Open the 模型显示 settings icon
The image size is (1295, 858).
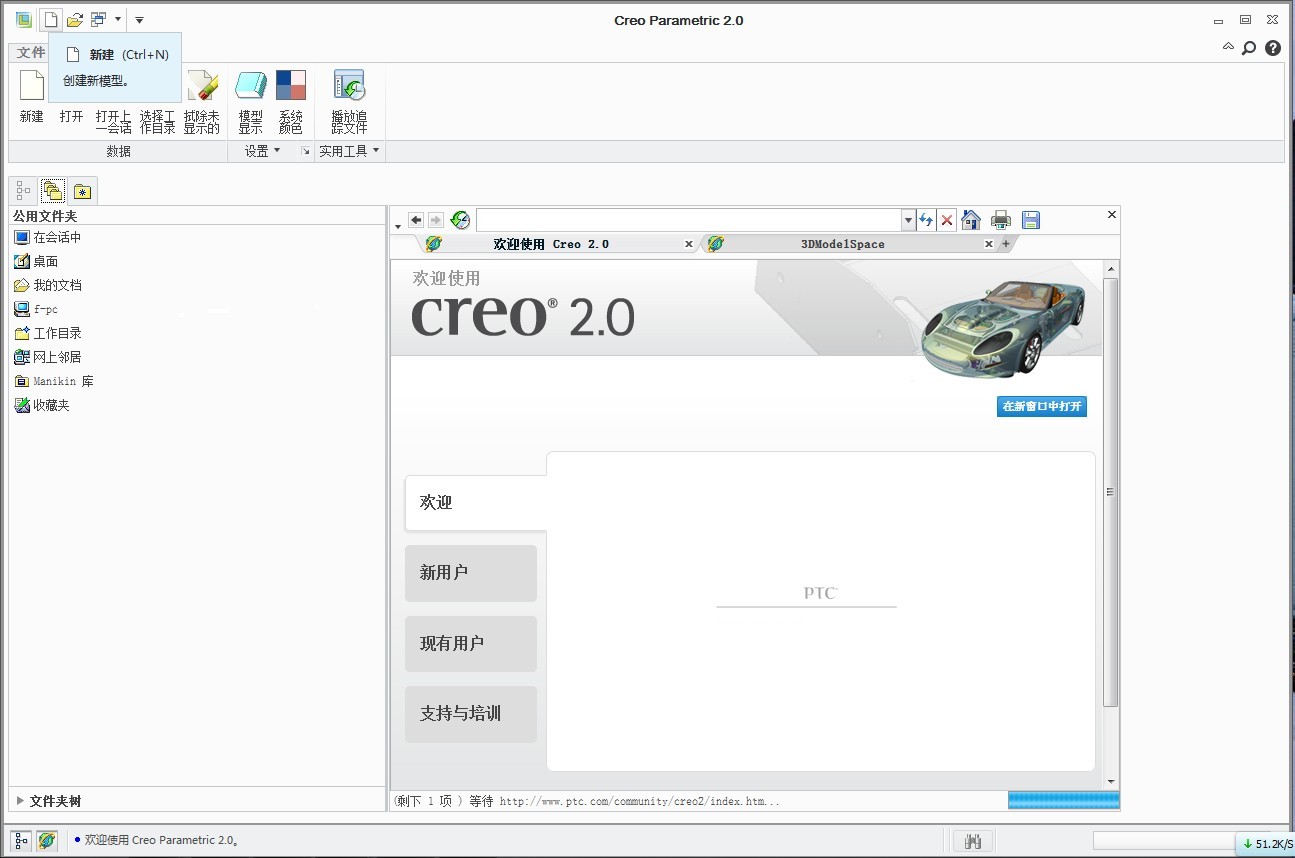(250, 85)
